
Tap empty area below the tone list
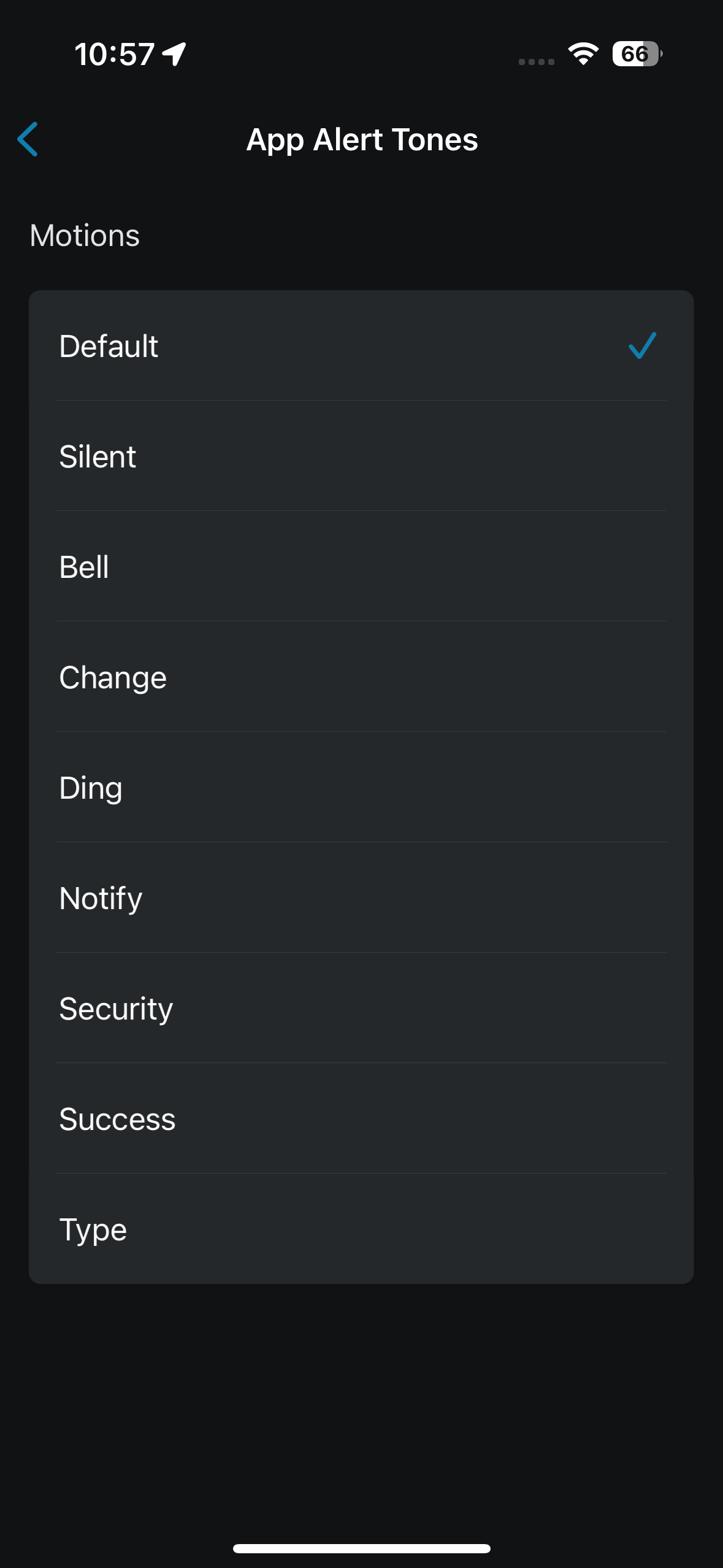tap(361, 1411)
